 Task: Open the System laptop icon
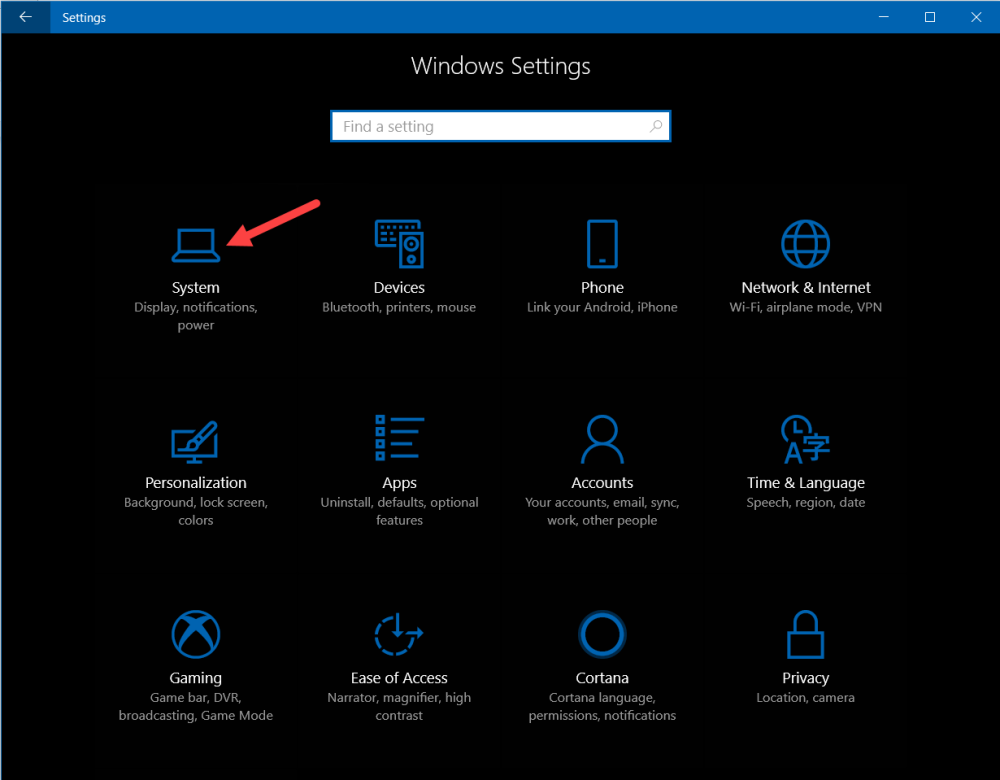click(x=196, y=246)
